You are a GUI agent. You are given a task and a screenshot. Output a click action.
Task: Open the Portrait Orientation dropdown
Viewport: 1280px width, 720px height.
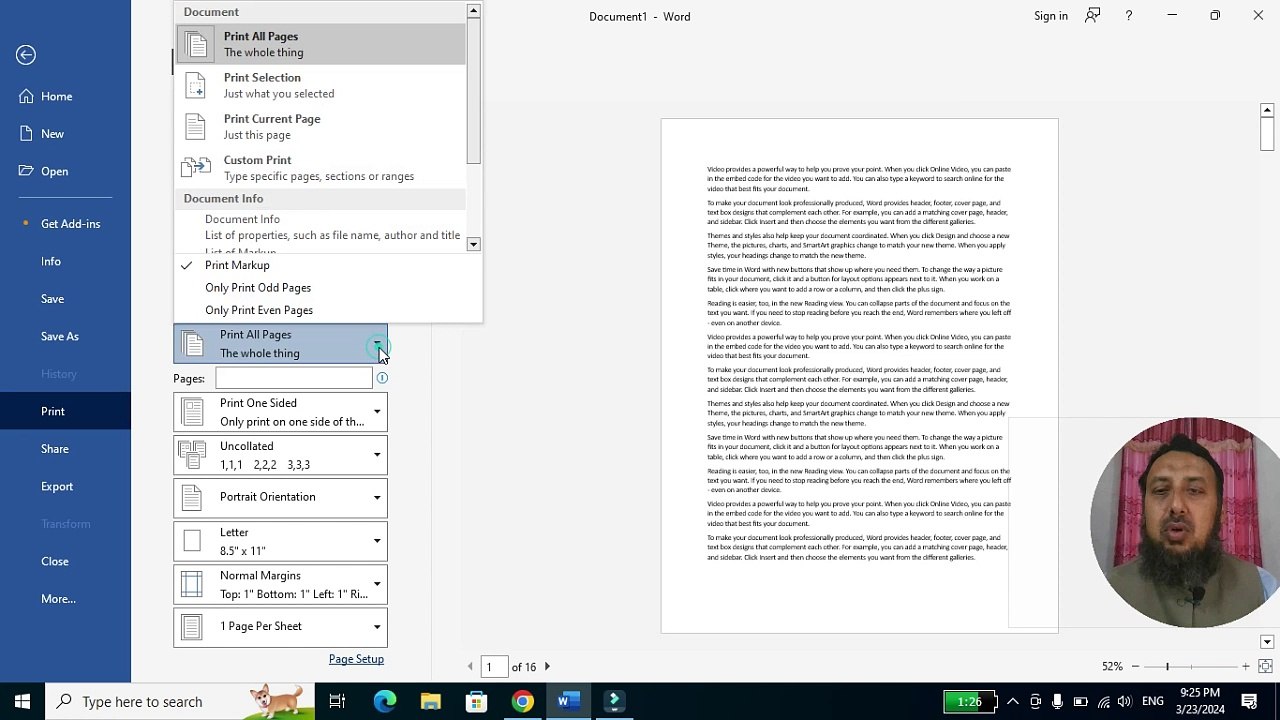coord(280,497)
